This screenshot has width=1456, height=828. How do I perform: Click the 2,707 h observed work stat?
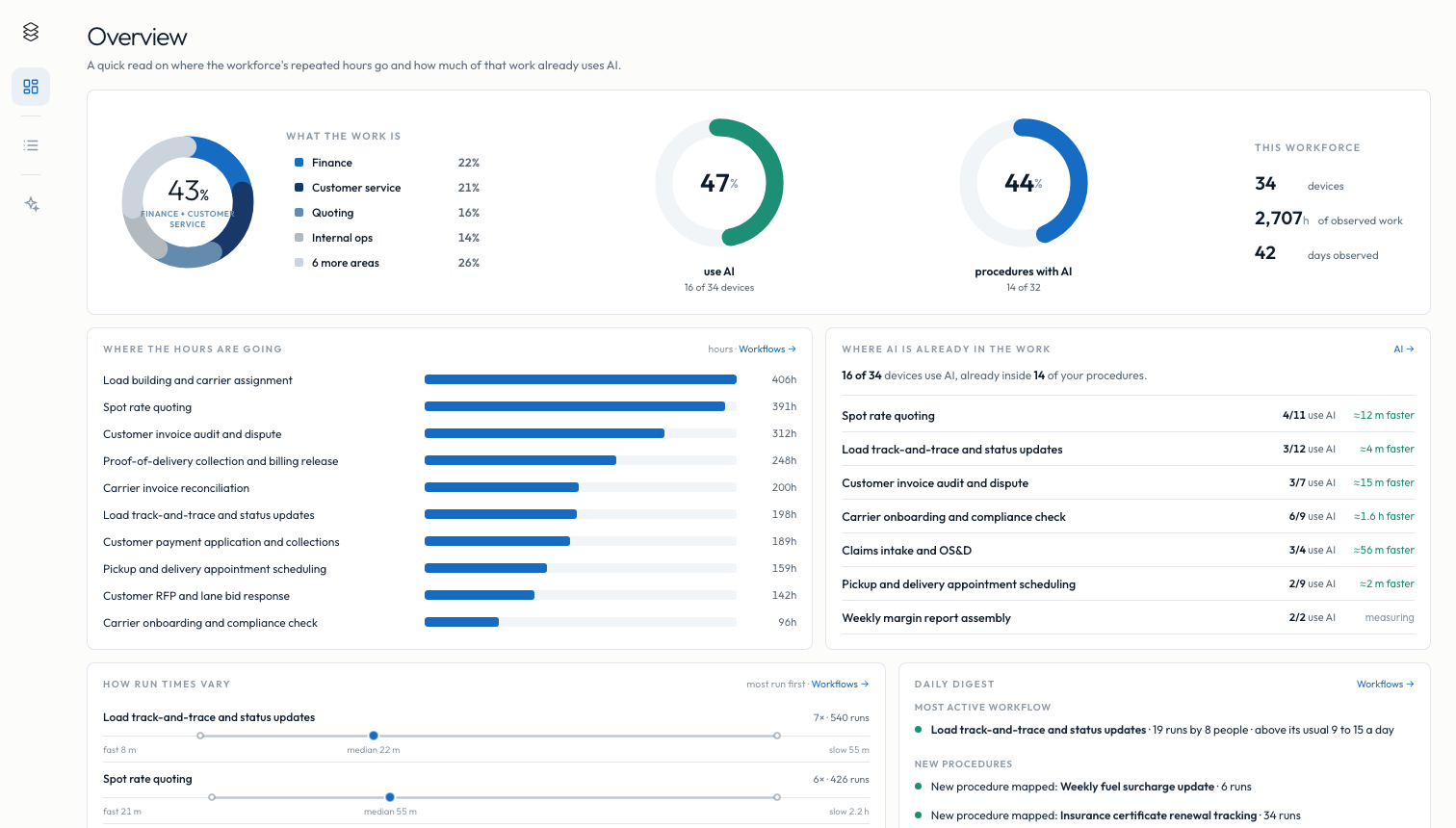tap(1329, 219)
